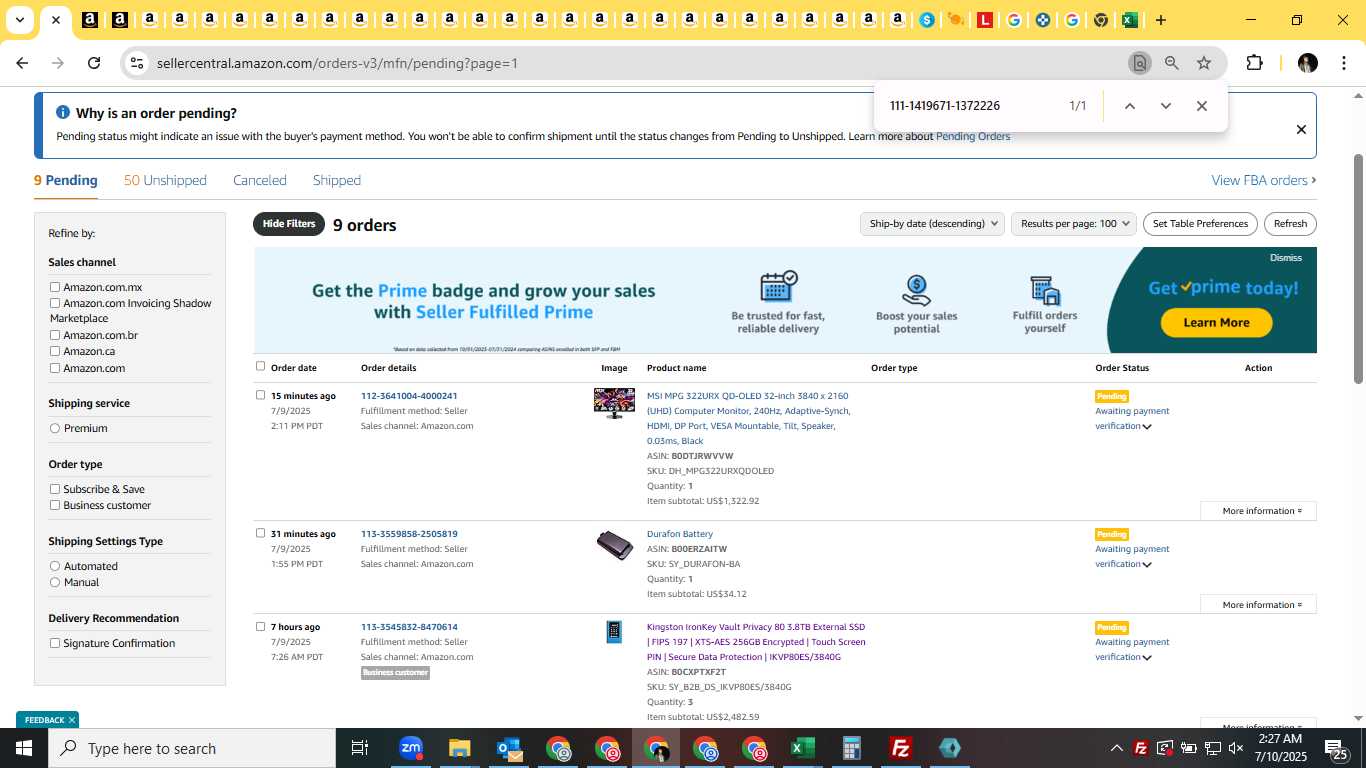Open Ship-by date sort dropdown

click(932, 224)
